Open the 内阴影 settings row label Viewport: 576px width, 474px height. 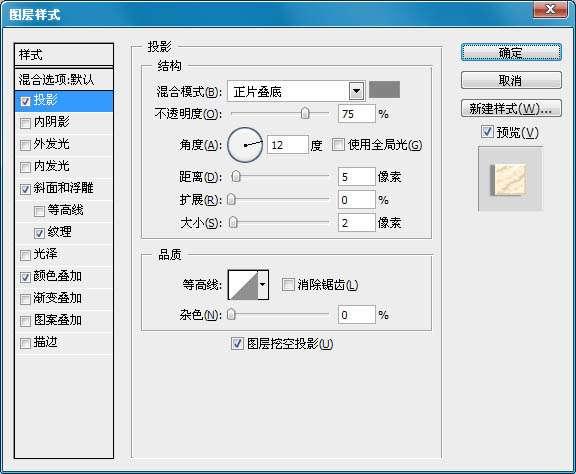tap(51, 122)
